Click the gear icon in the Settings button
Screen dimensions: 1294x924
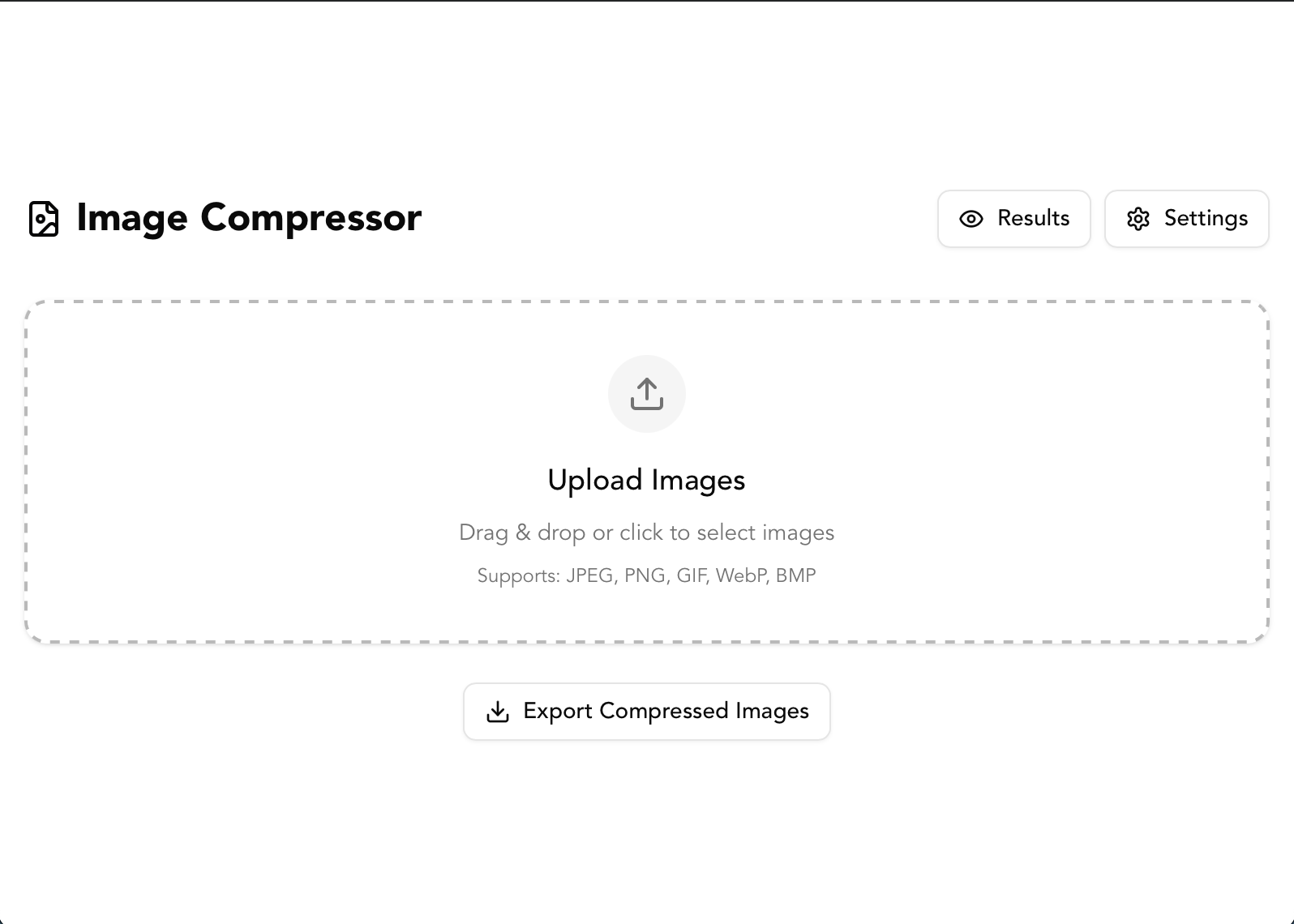[x=1138, y=219]
